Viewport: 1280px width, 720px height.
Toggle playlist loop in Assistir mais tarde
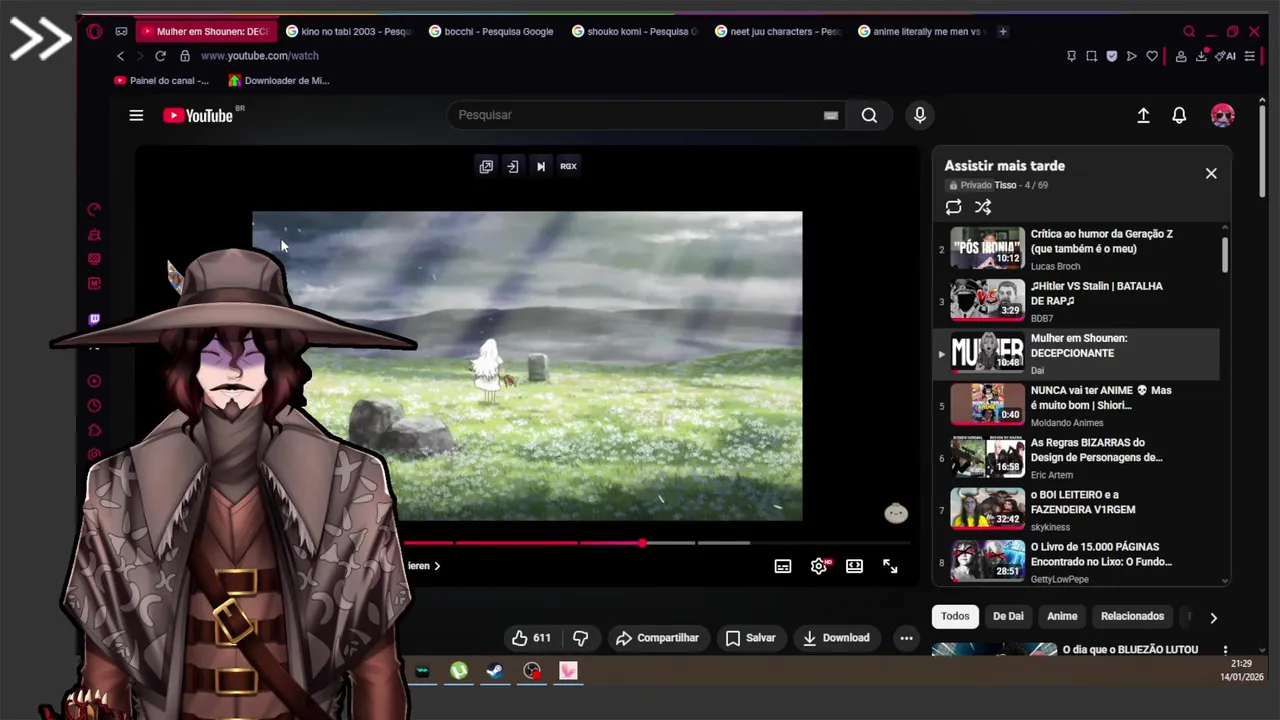pyautogui.click(x=953, y=207)
